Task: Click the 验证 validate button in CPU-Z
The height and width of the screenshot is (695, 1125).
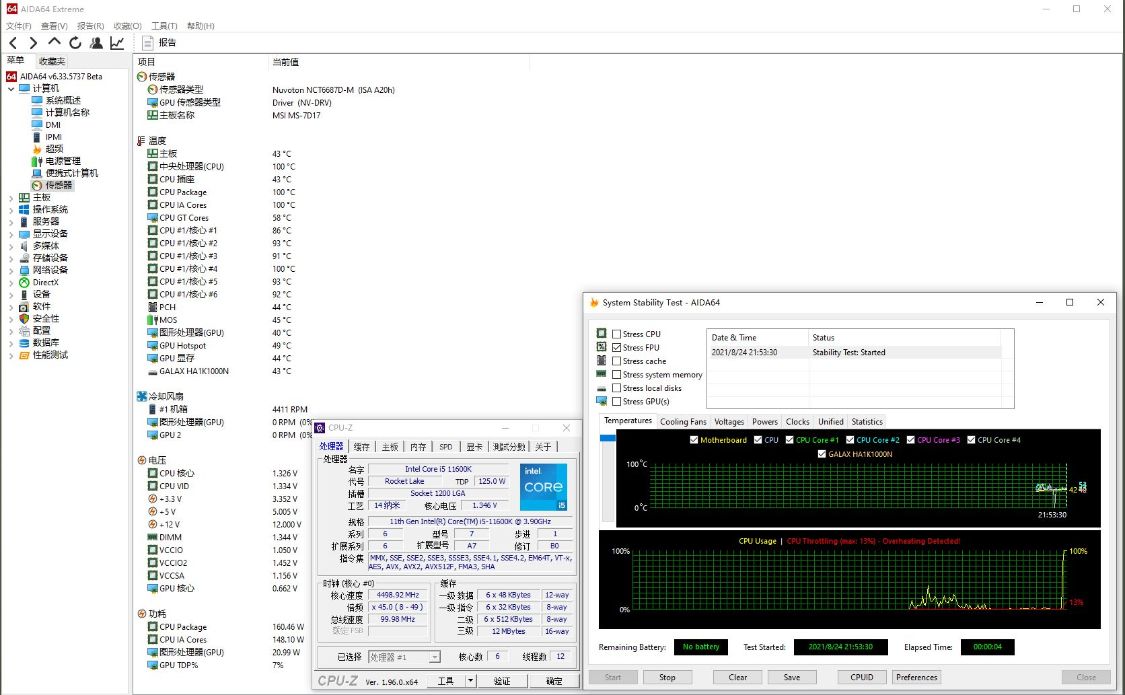Action: (502, 681)
